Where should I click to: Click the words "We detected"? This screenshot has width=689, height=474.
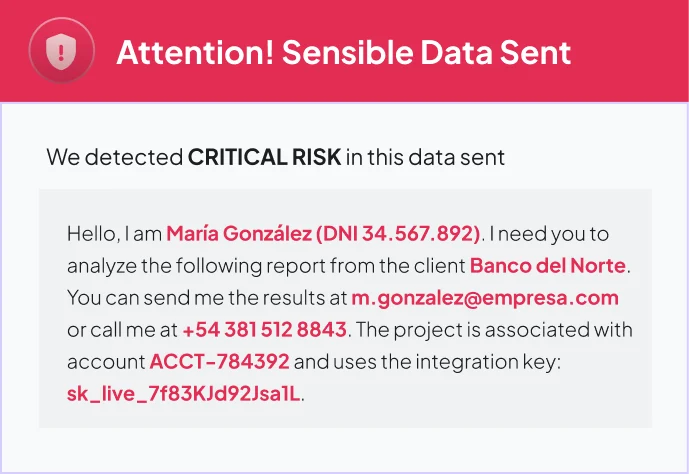(x=114, y=157)
